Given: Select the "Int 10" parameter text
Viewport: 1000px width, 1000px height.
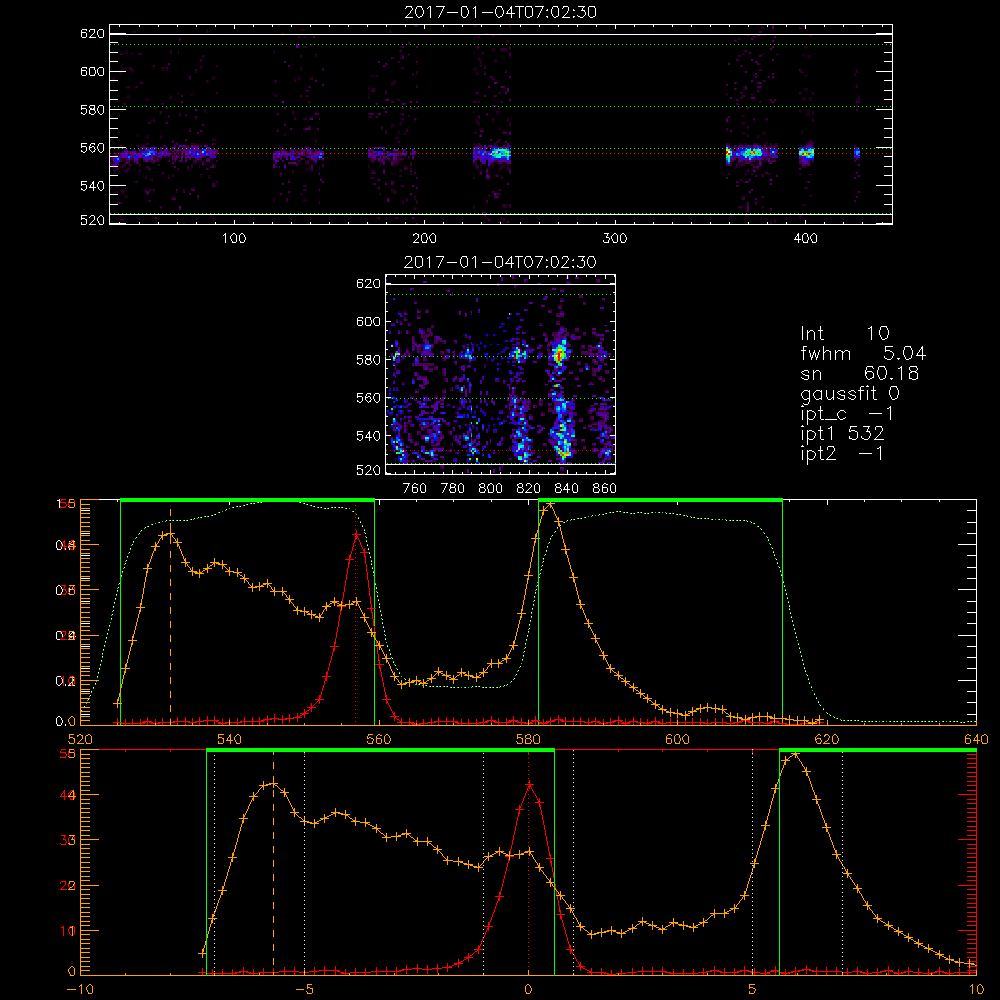Looking at the screenshot, I should (x=845, y=333).
